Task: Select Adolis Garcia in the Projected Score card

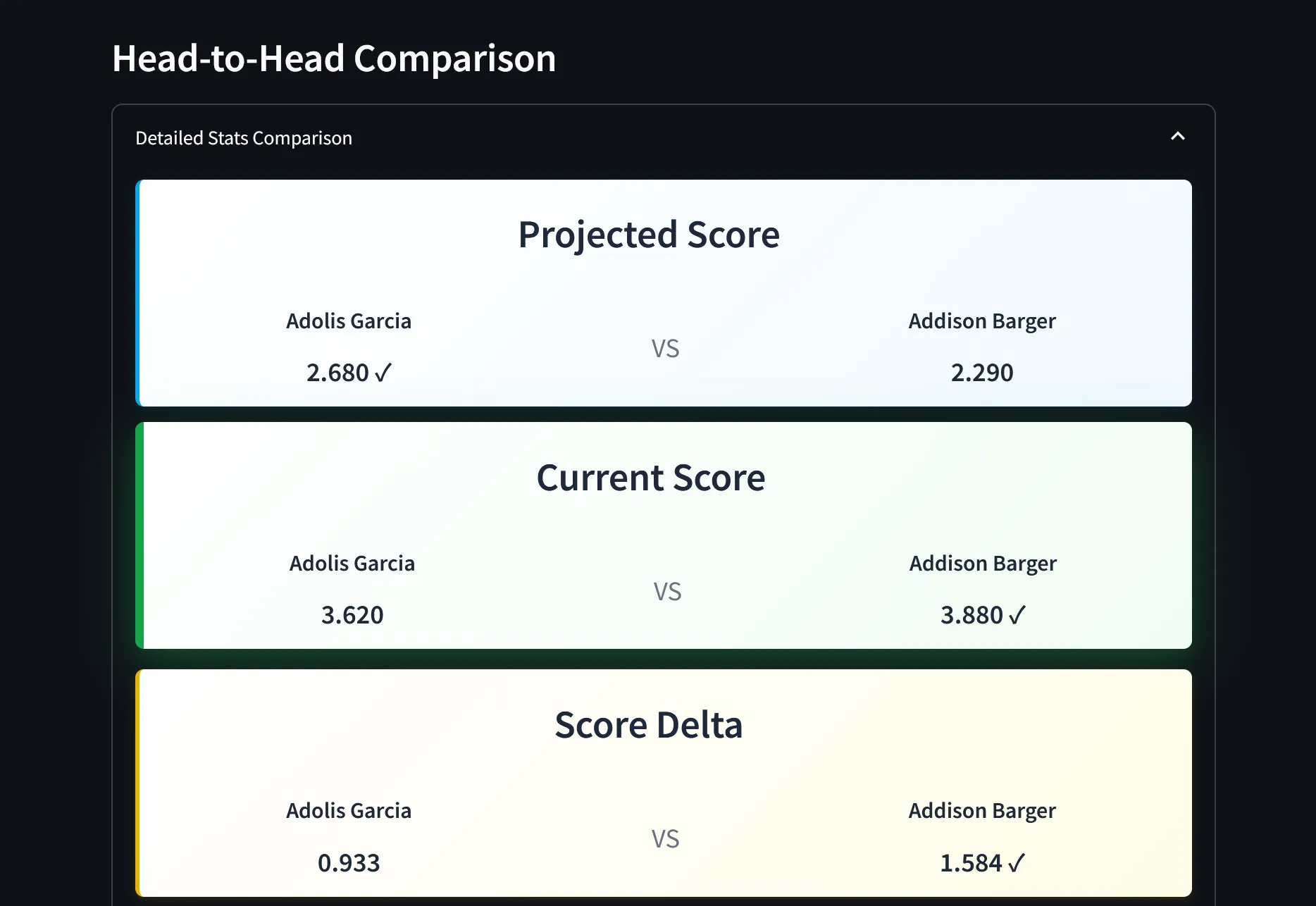Action: coord(349,321)
